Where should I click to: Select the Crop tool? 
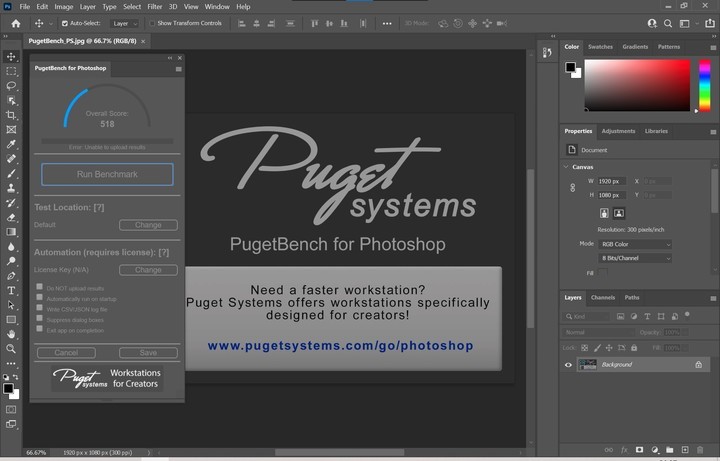pos(11,115)
